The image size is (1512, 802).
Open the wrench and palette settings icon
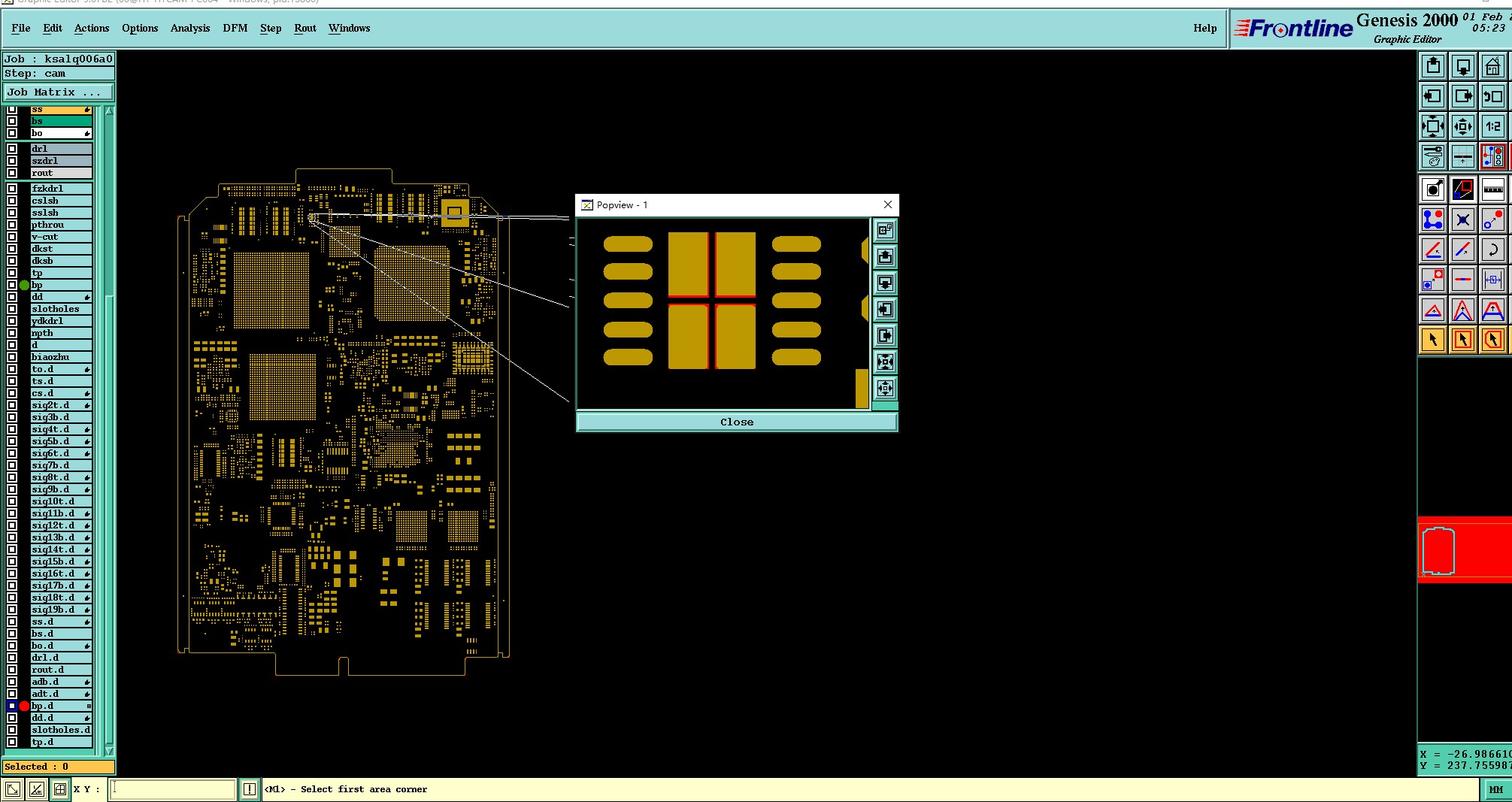click(1433, 156)
